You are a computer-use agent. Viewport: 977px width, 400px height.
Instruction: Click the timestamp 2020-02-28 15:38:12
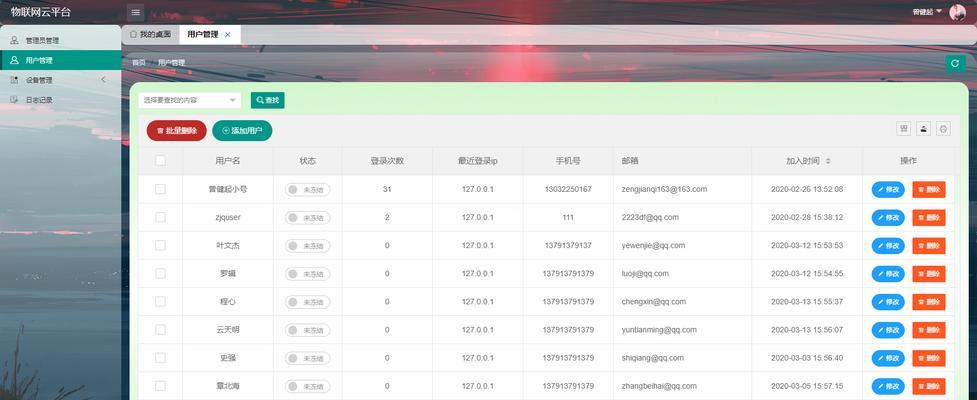click(x=807, y=217)
